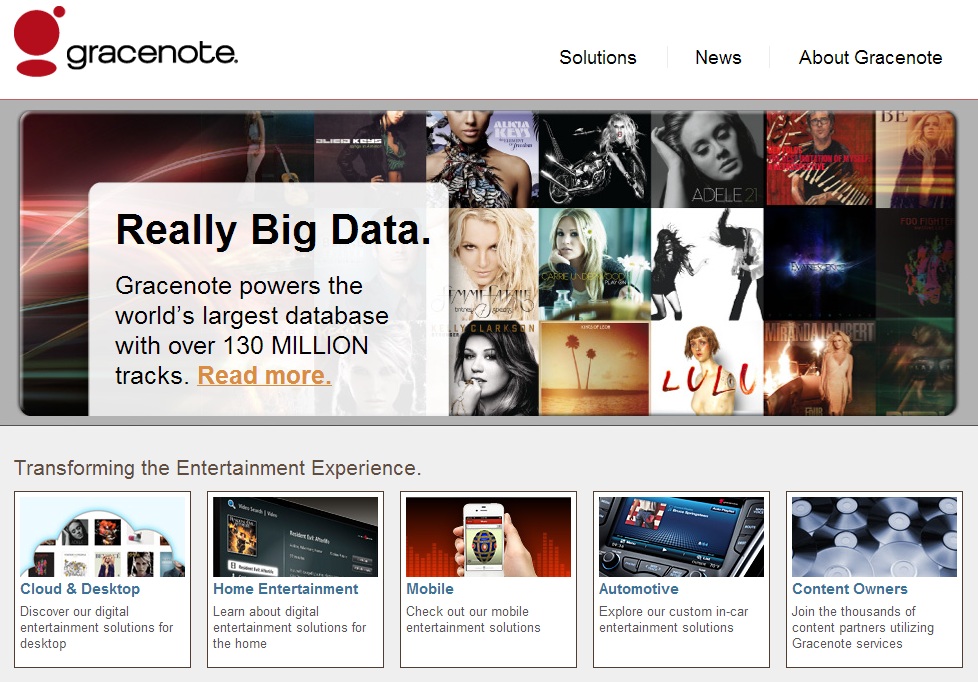978x682 pixels.
Task: Open the Home Entertainment heading link
Action: click(x=285, y=589)
